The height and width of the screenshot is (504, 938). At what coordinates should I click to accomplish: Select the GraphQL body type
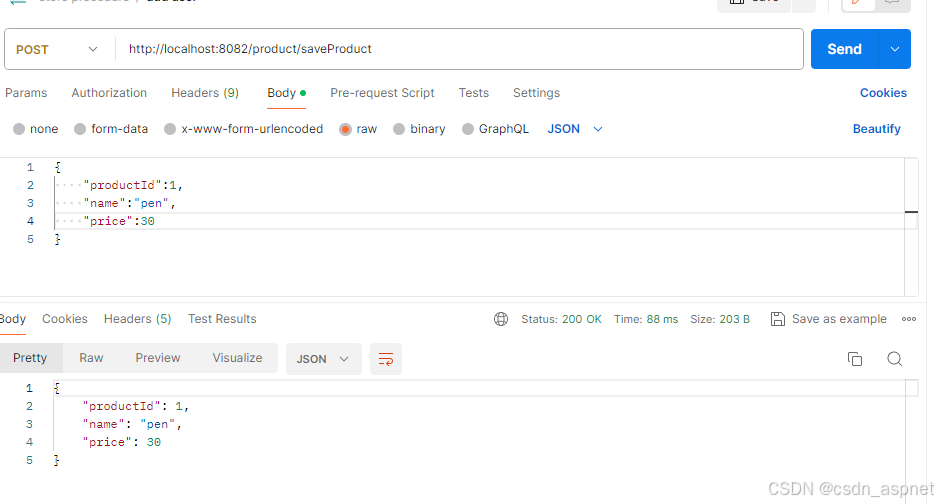tap(495, 129)
